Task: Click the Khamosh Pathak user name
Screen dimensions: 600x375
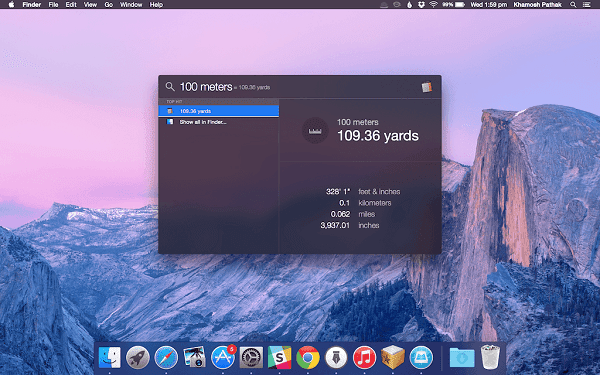Action: tap(538, 5)
